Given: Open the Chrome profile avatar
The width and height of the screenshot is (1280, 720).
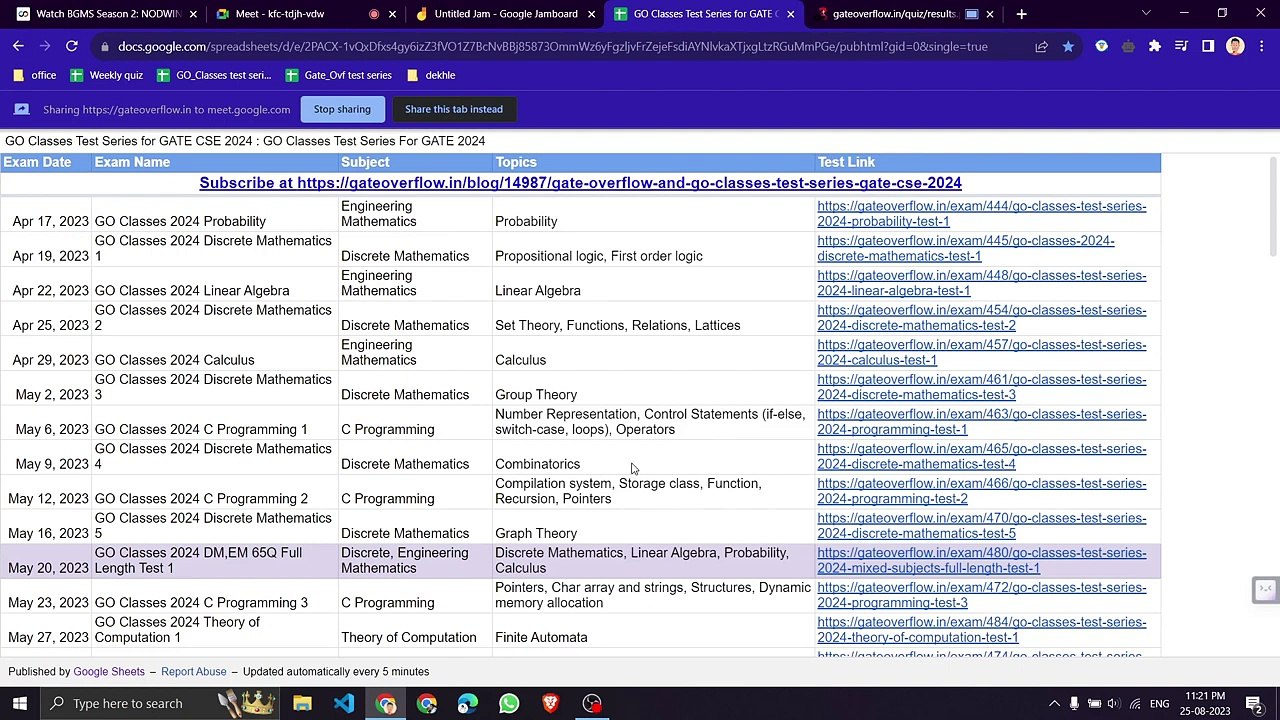Looking at the screenshot, I should [x=1235, y=46].
